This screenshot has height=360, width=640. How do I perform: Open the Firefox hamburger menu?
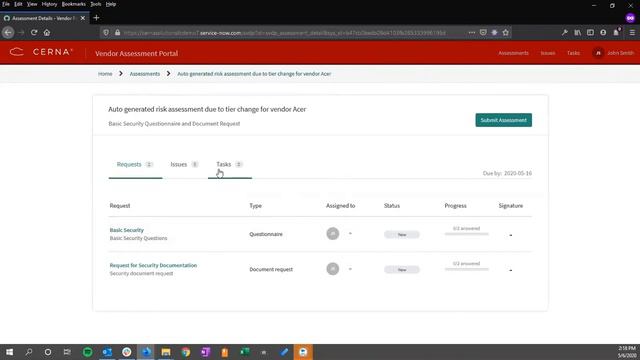pos(632,33)
